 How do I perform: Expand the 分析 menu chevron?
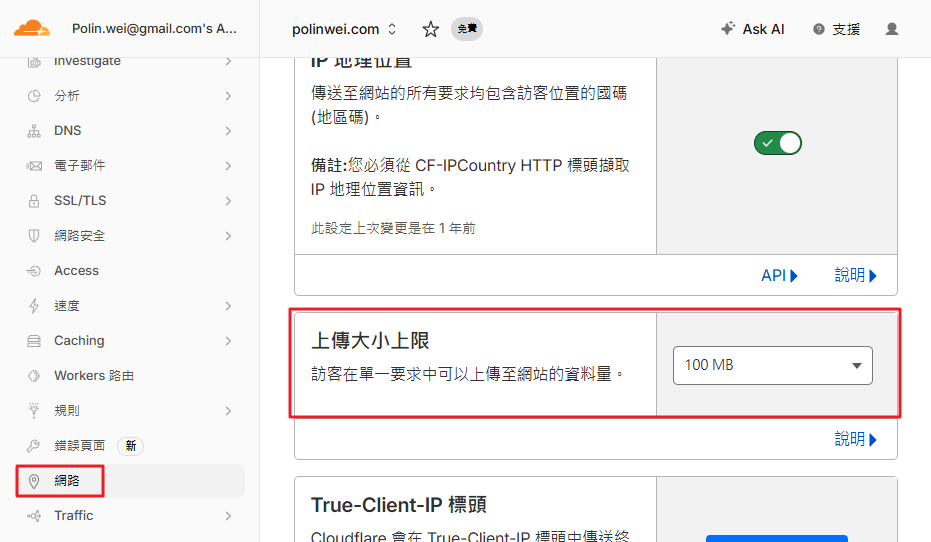[x=228, y=96]
